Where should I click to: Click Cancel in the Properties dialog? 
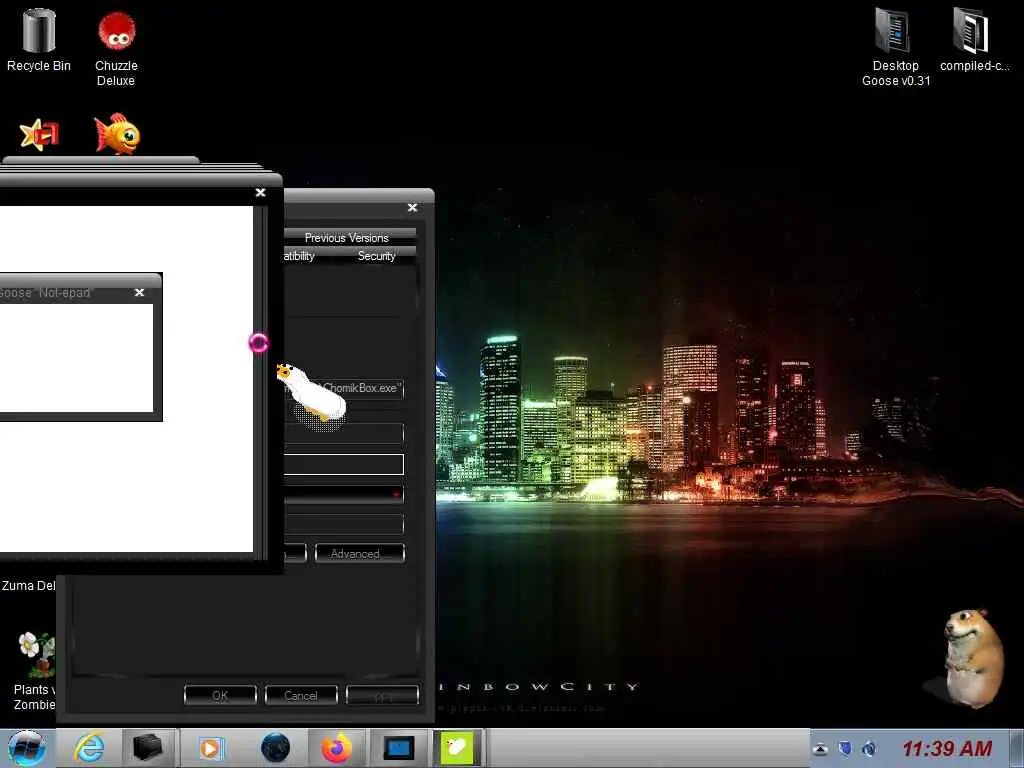click(x=301, y=696)
